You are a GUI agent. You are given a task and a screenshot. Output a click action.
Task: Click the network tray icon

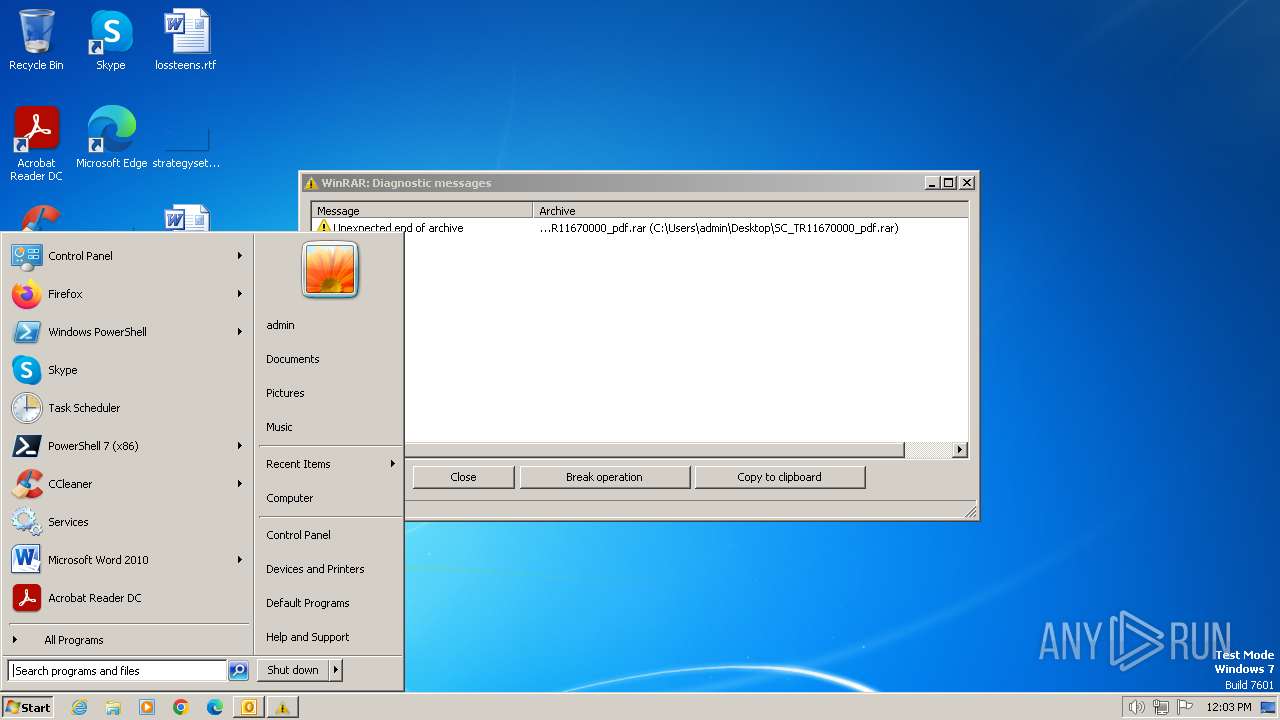coord(1160,707)
